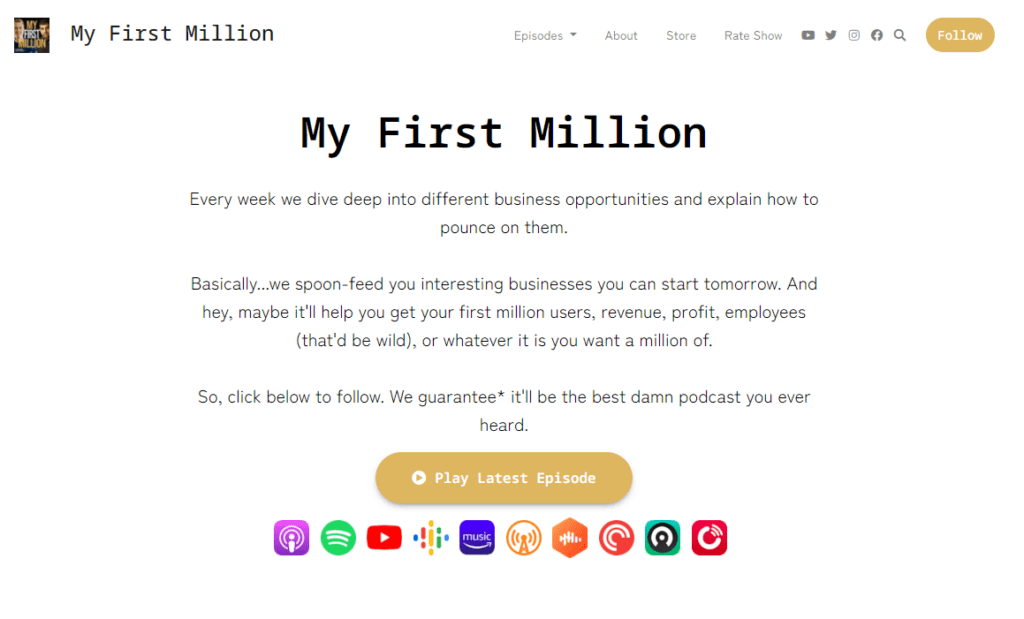Open the red YouTube platform icon
Image resolution: width=1024 pixels, height=619 pixels.
point(384,538)
